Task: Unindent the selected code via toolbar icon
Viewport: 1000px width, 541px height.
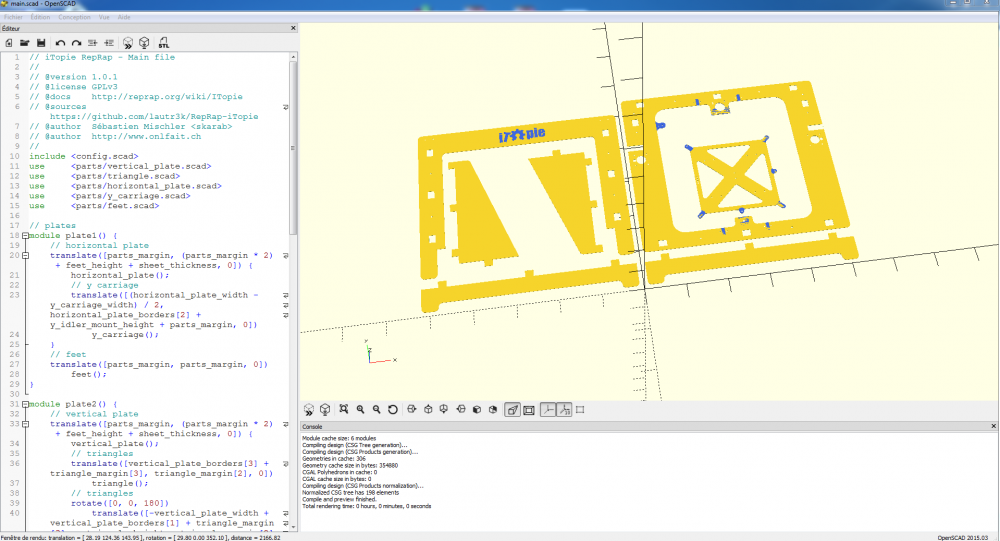Action: coord(92,43)
